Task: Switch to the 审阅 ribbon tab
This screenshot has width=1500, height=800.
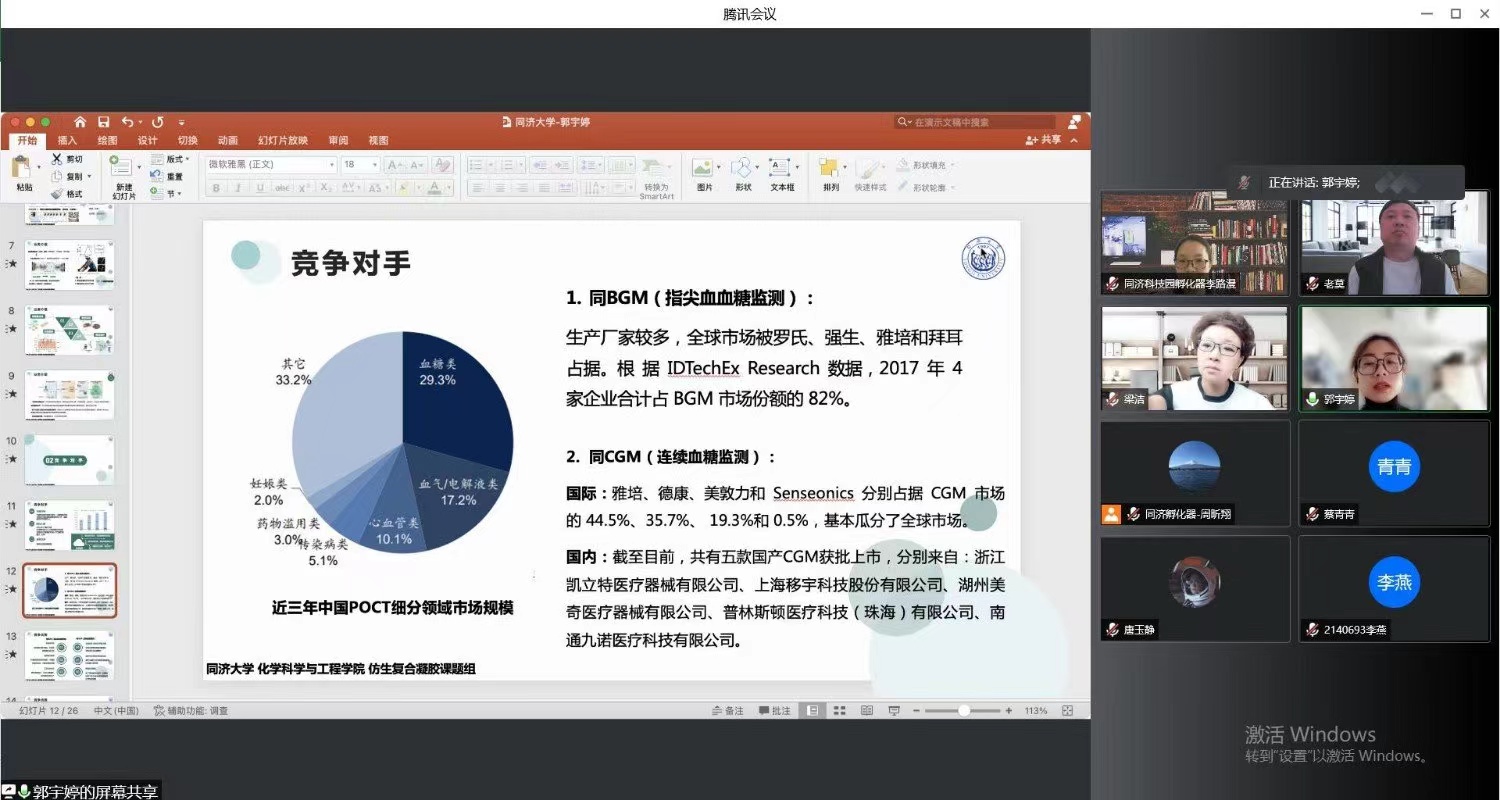Action: pyautogui.click(x=338, y=141)
